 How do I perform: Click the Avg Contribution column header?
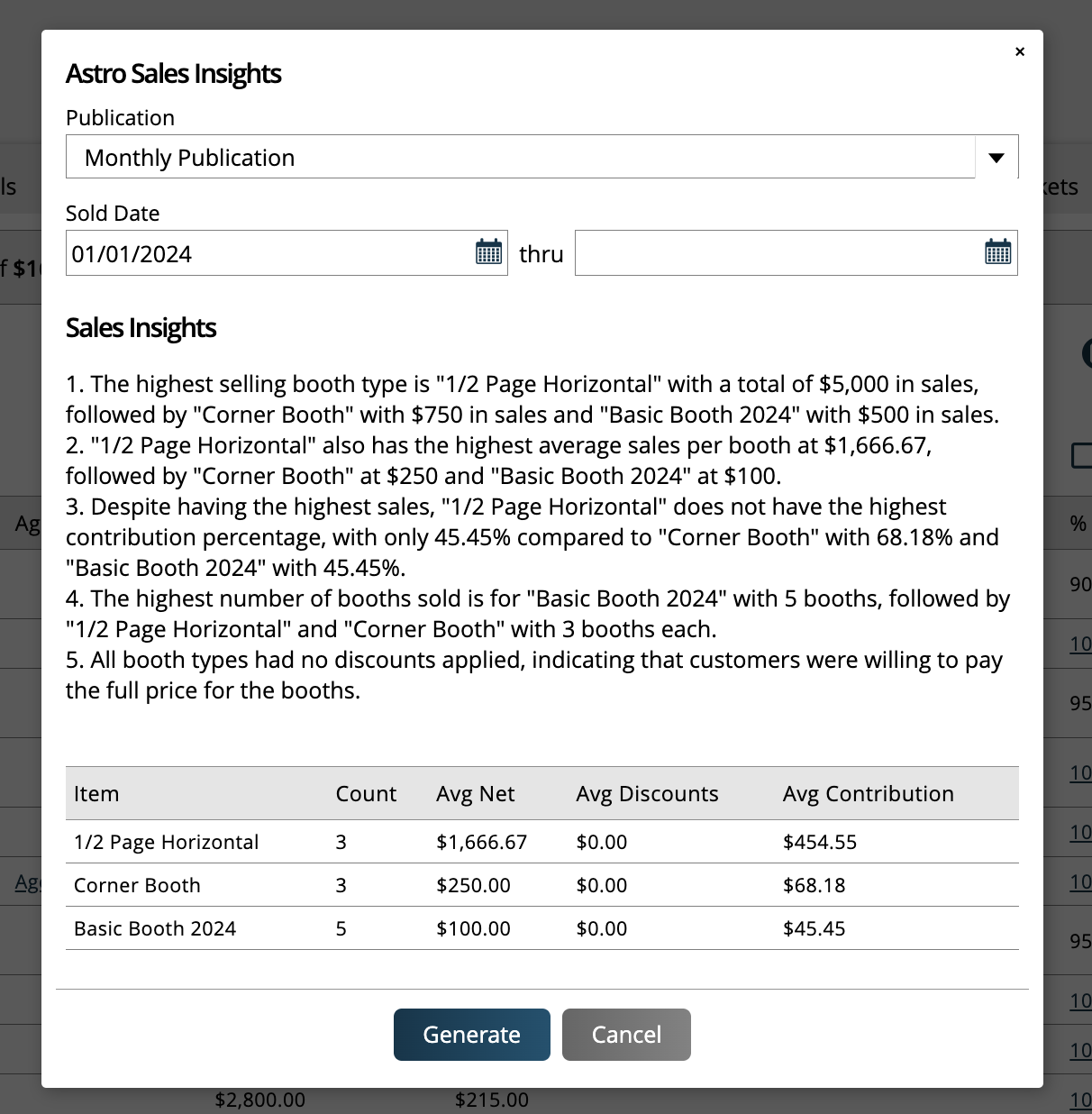(868, 793)
